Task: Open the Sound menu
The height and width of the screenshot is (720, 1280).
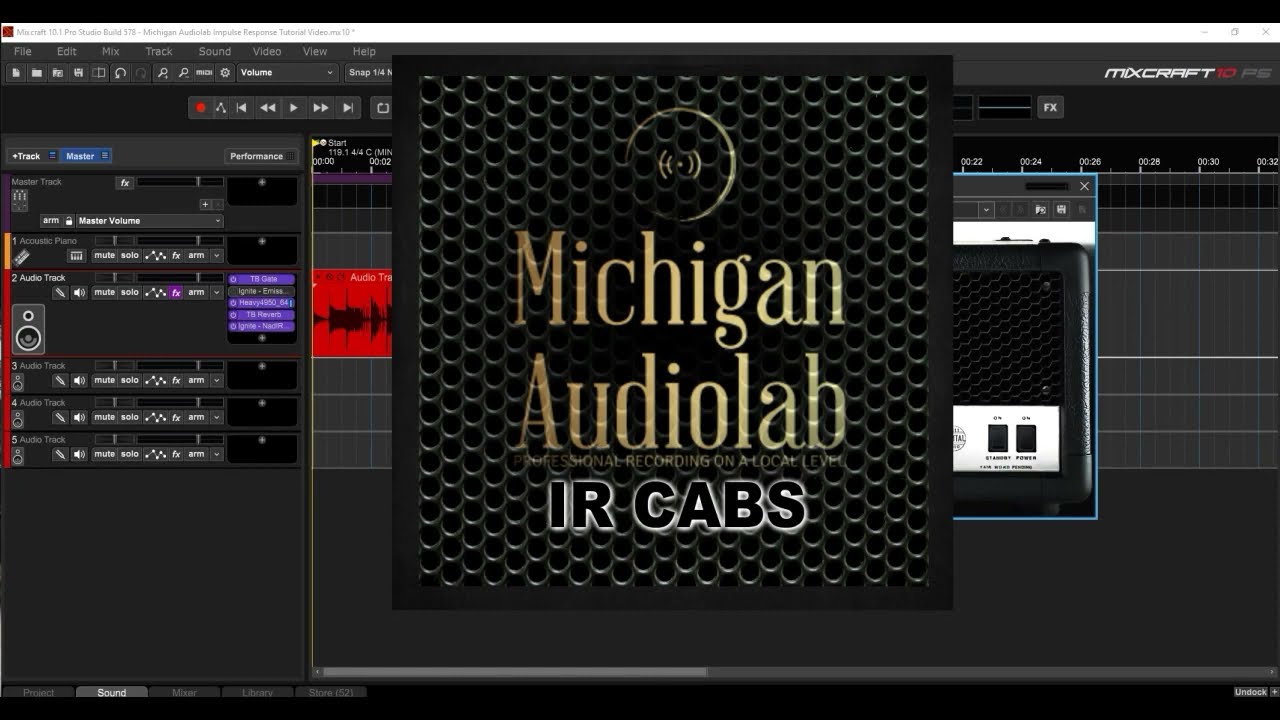Action: point(214,51)
